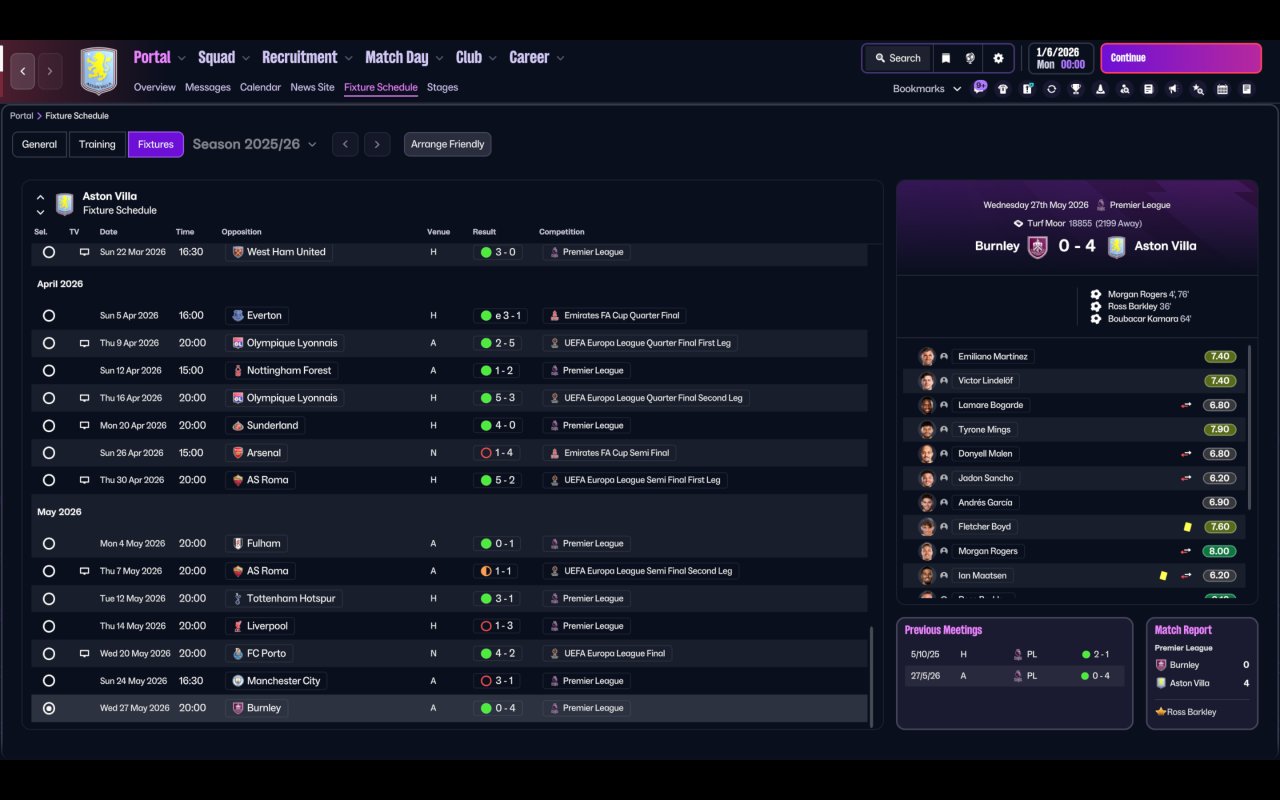The height and width of the screenshot is (800, 1280).
Task: Click the megaphone icon in bookmarks bar
Action: pyautogui.click(x=1173, y=89)
